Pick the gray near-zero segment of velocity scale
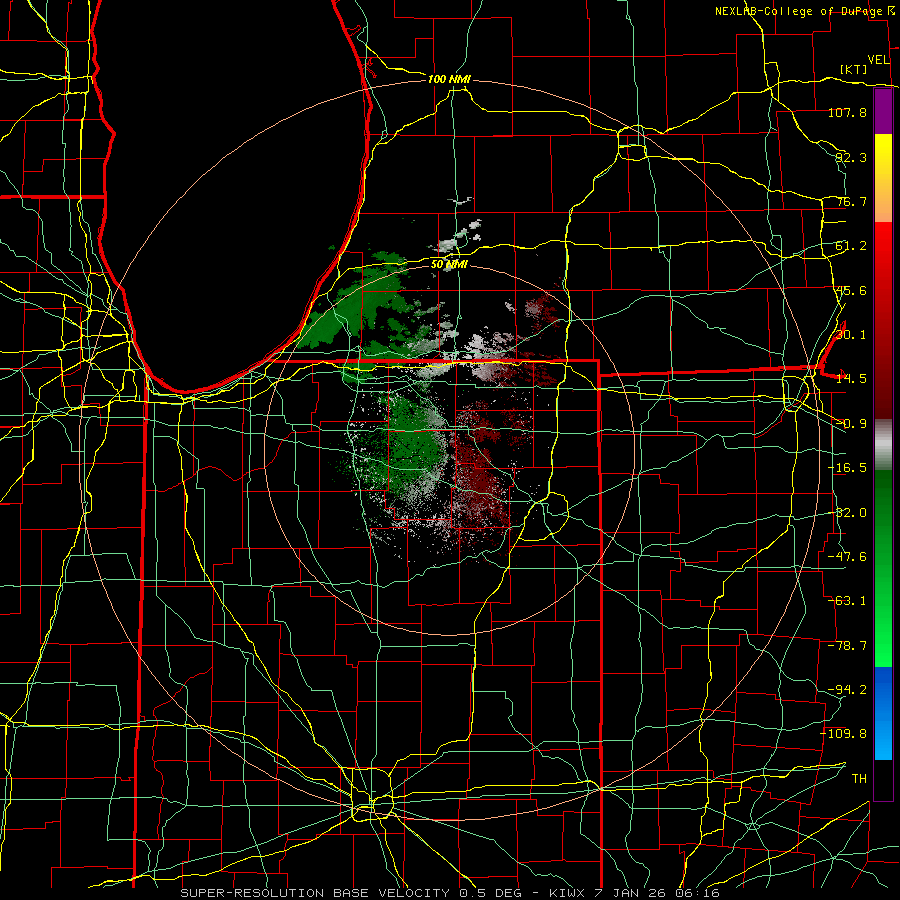The width and height of the screenshot is (900, 900). click(x=883, y=444)
